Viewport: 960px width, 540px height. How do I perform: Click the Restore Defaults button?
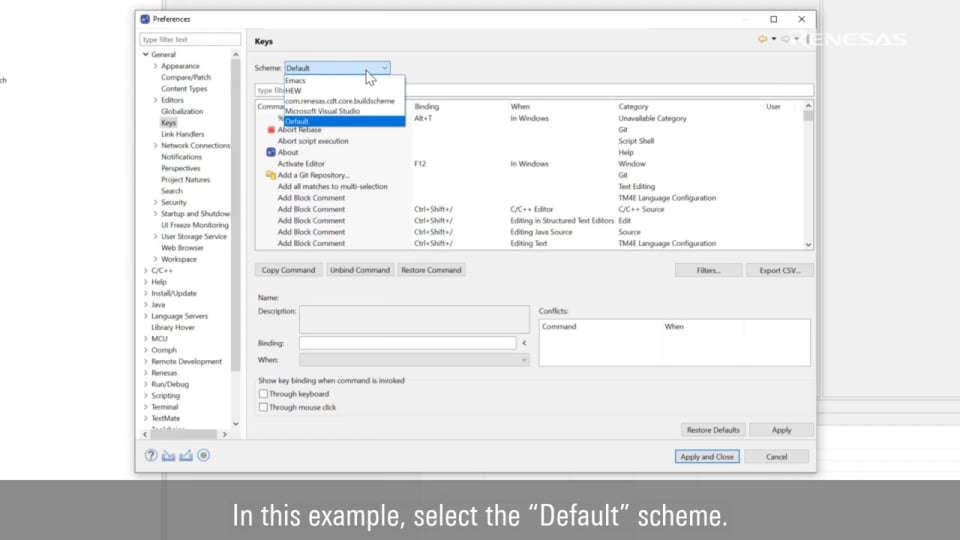[x=712, y=430]
